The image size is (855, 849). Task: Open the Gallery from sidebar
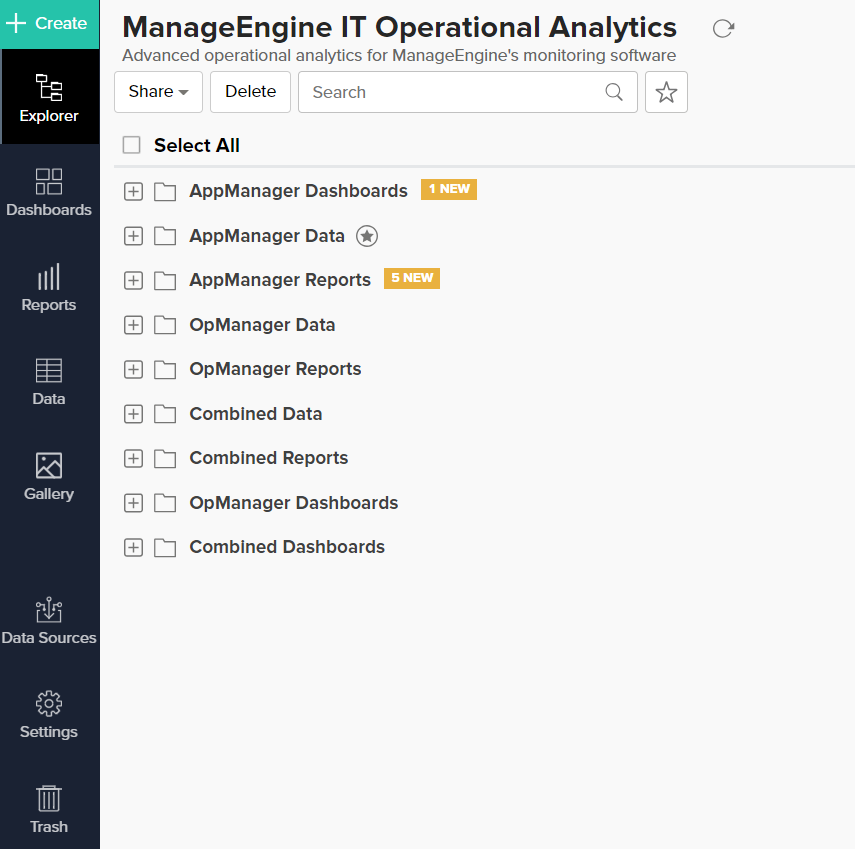pos(49,476)
